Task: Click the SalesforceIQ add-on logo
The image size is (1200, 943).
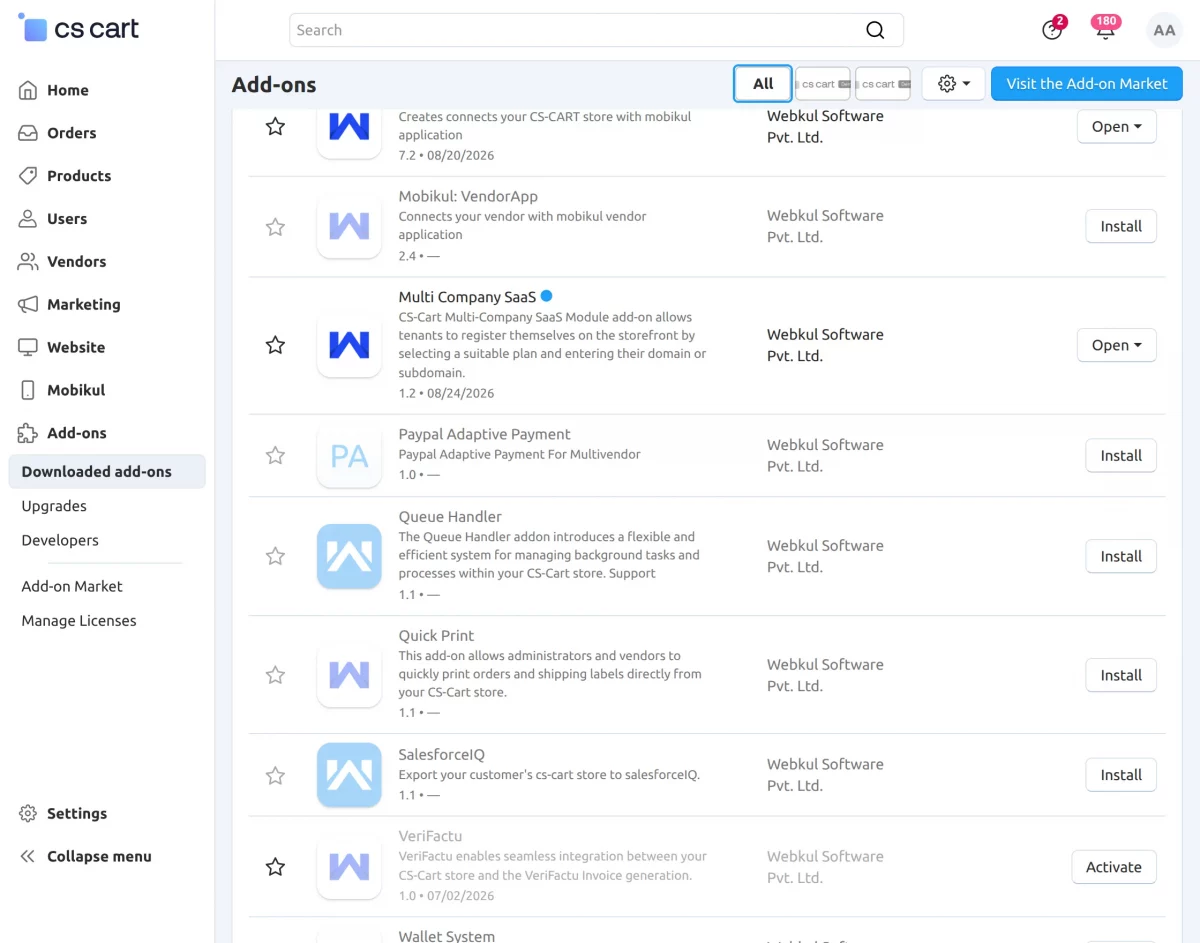Action: (x=349, y=775)
